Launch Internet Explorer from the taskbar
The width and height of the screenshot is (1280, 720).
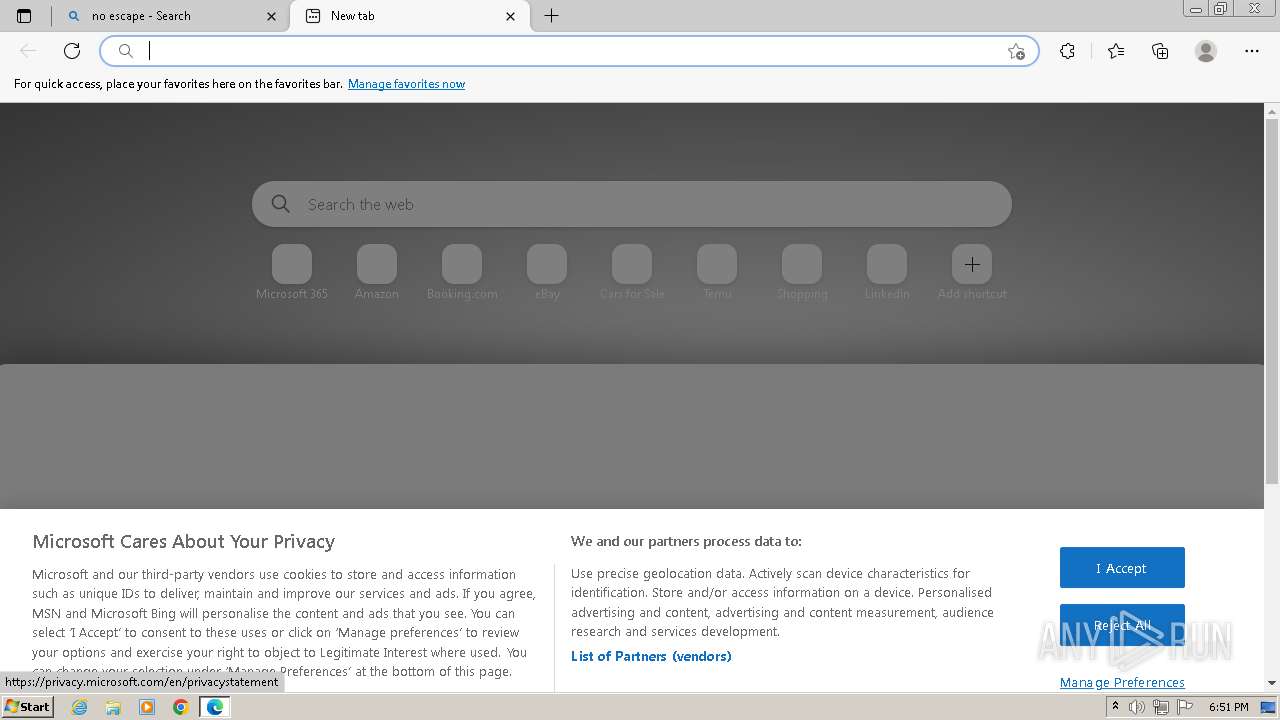coord(79,707)
